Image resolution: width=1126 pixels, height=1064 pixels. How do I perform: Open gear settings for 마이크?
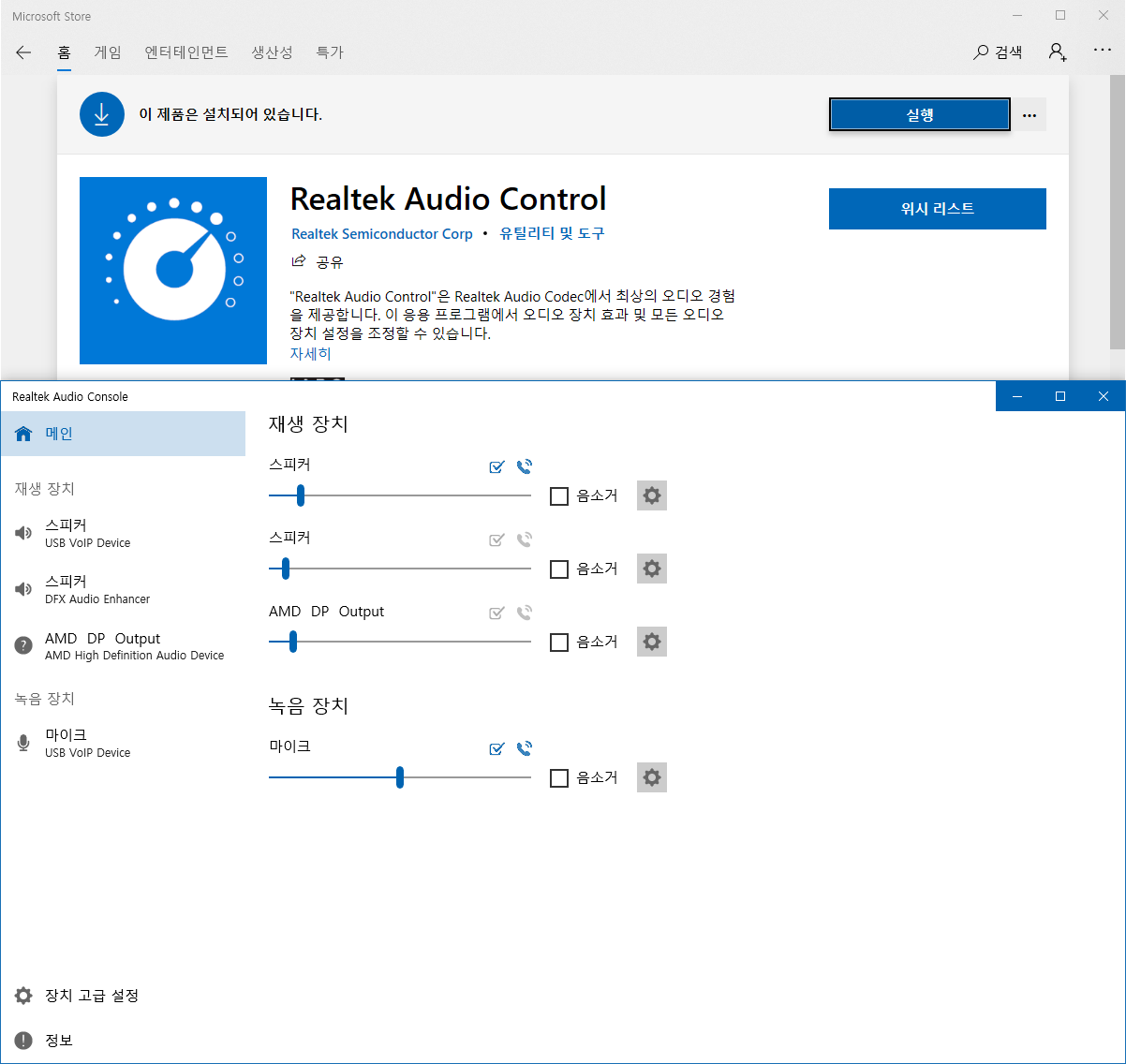click(x=652, y=777)
